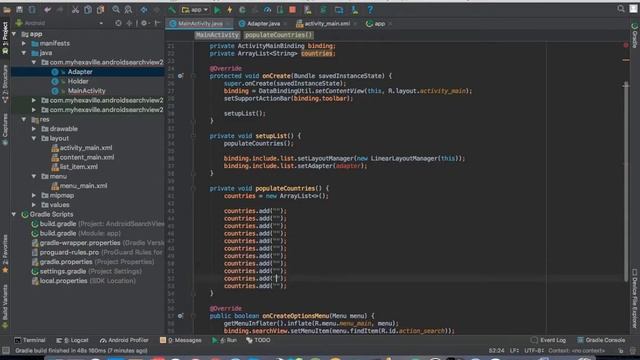Screen dimensions: 640x360
Task: Click the Apply Changes lightning icon
Action: coord(230,9)
